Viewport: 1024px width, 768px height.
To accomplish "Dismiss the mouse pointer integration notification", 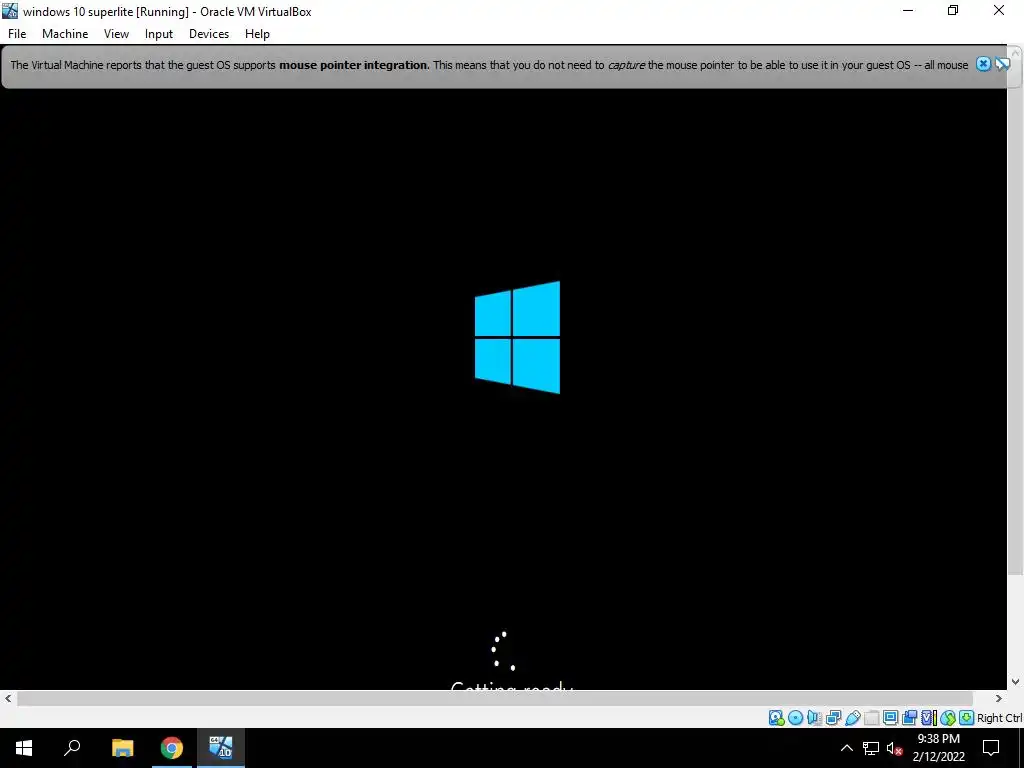I will [x=984, y=64].
